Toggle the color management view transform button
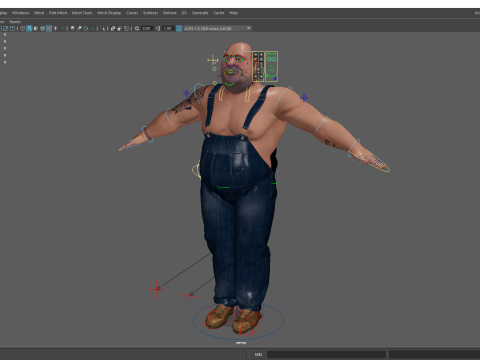Image resolution: width=480 pixels, height=360 pixels. tap(179, 28)
